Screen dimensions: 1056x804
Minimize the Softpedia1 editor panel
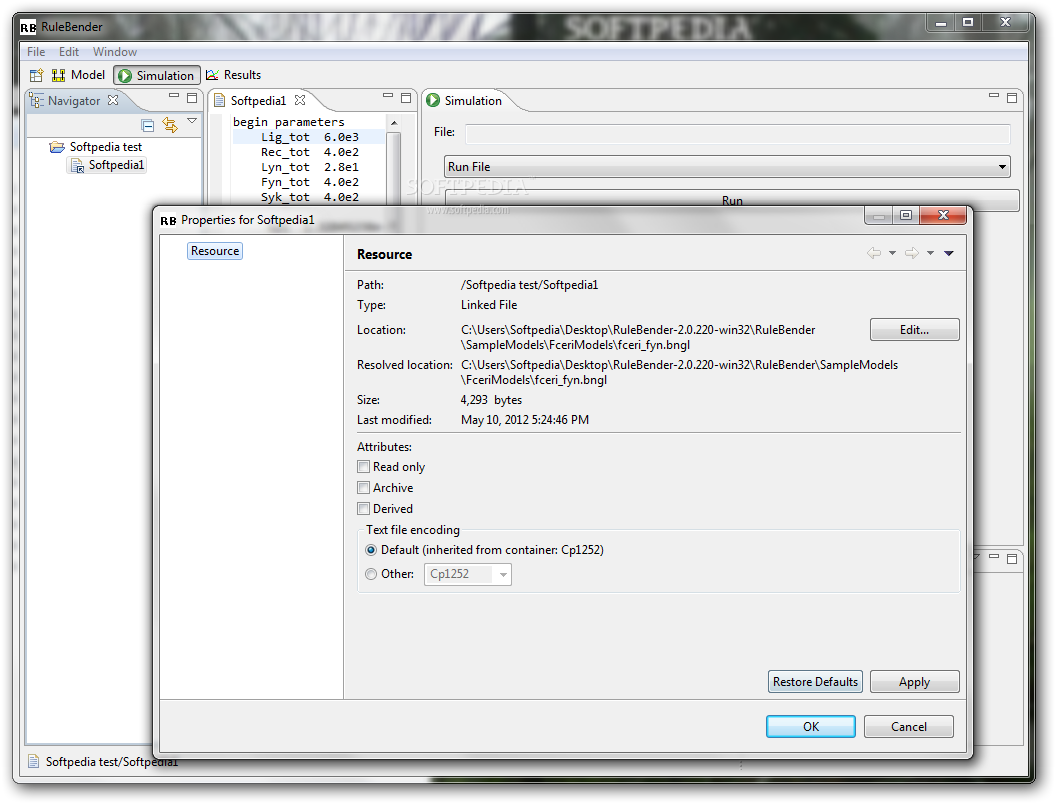point(388,96)
